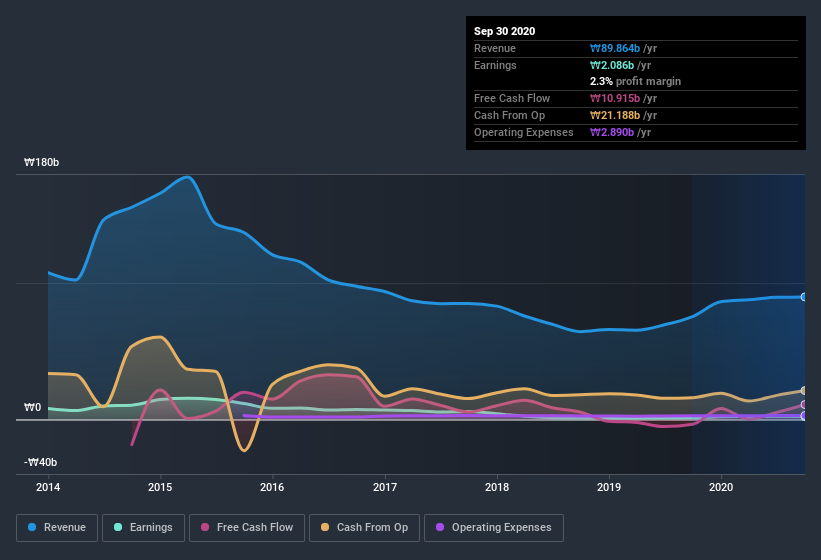
Task: Click the ₩0 y-axis label
Action: (x=32, y=407)
